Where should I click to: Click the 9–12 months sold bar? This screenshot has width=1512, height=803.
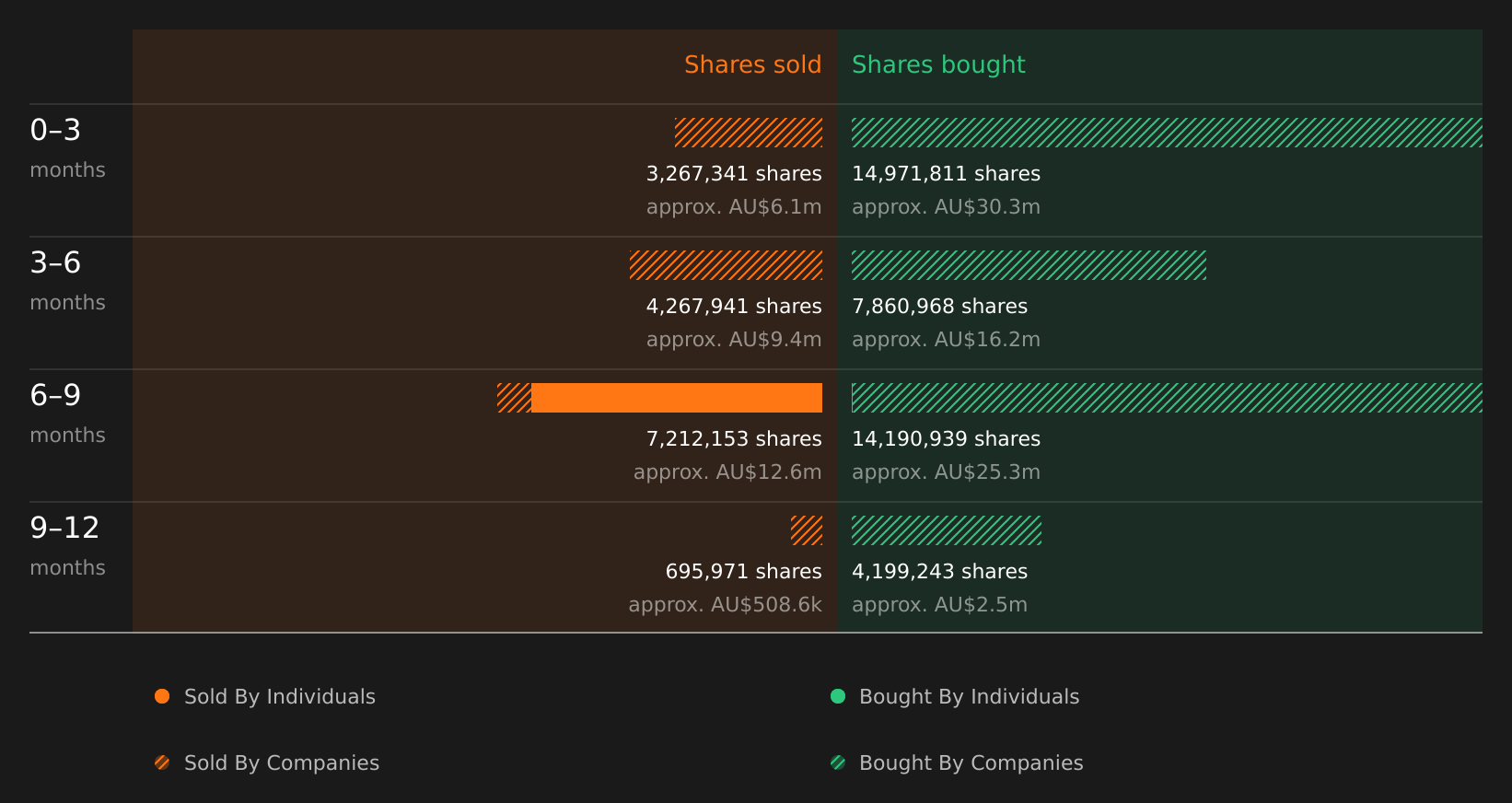click(807, 530)
